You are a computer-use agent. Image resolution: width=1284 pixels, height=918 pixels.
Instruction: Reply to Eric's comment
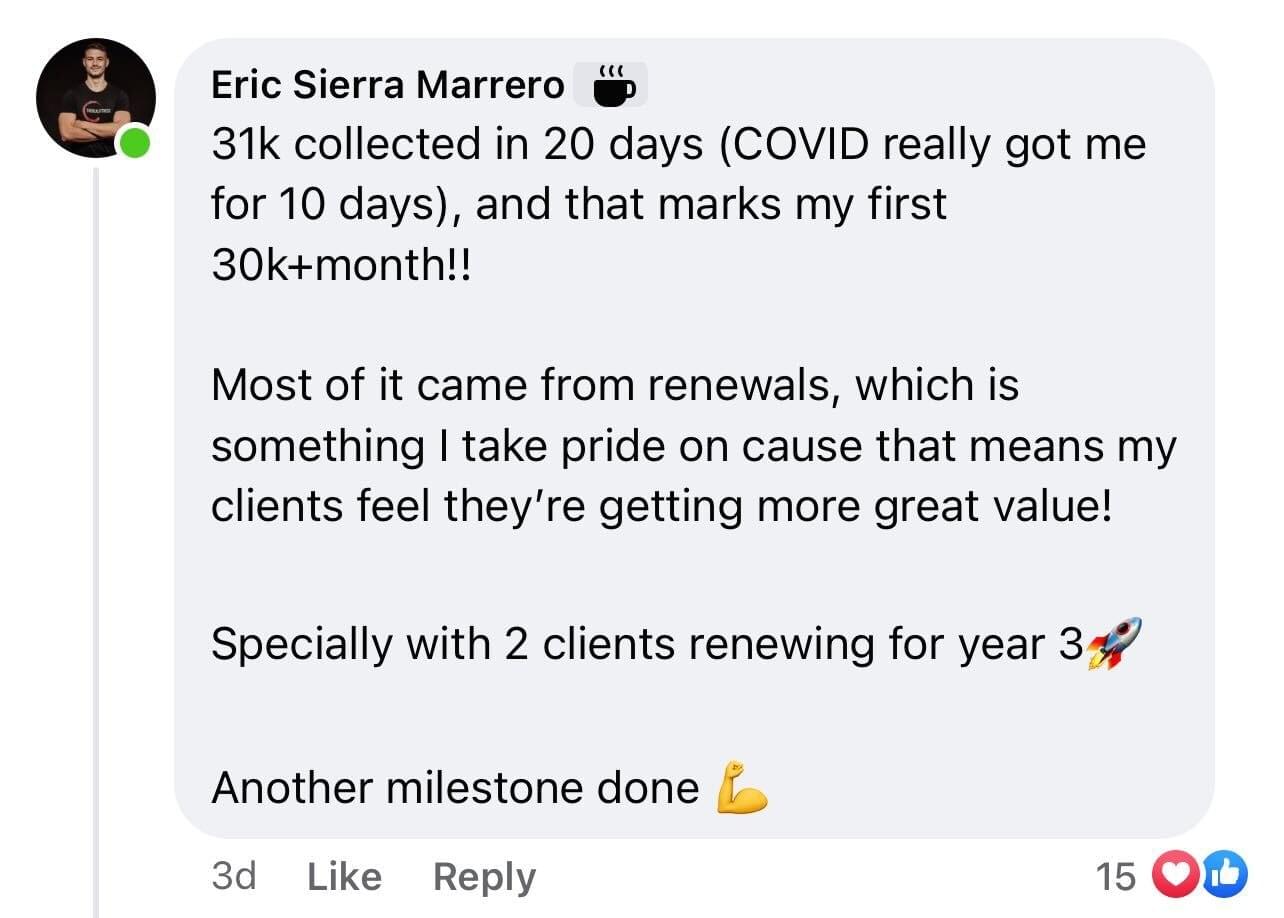click(484, 877)
